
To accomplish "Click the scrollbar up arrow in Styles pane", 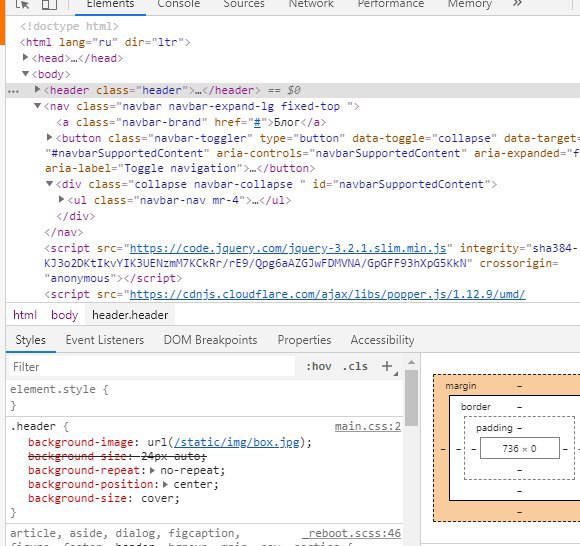I will point(411,363).
